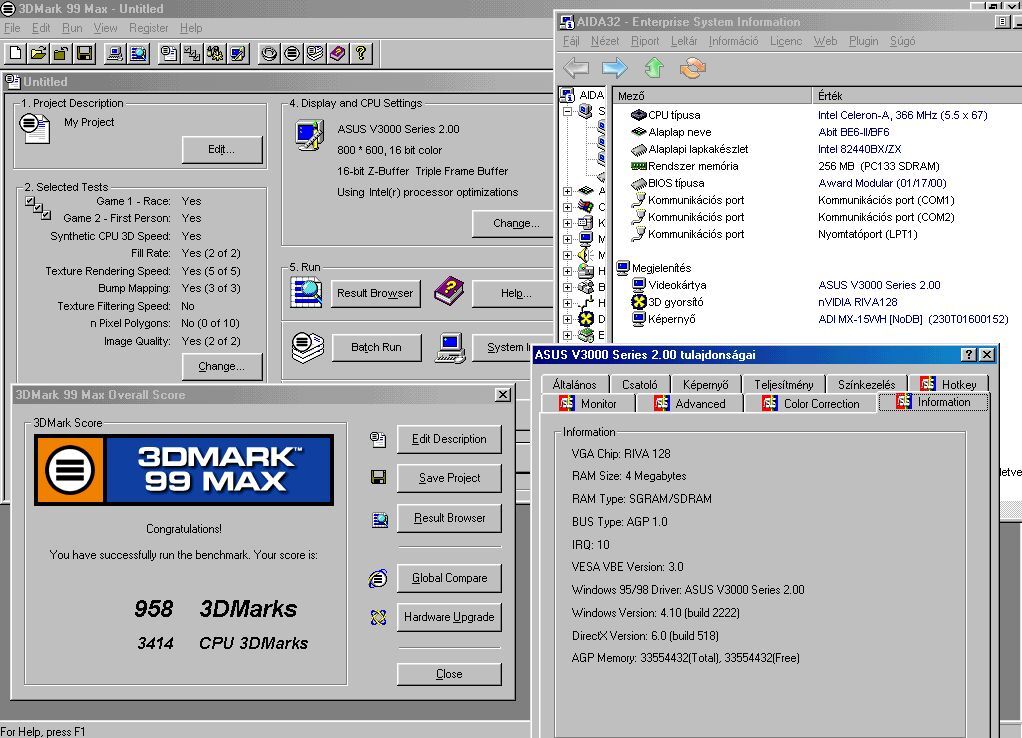1022x738 pixels.
Task: Switch to the Color Correction tab
Action: tap(811, 404)
